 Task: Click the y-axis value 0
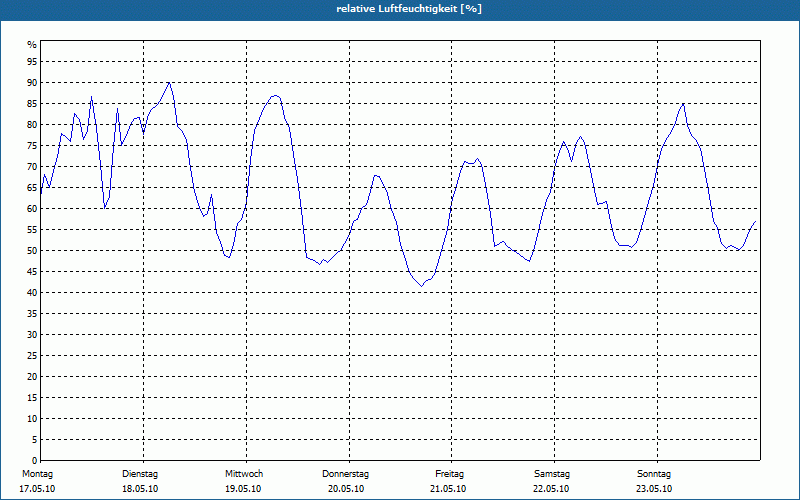(x=35, y=461)
